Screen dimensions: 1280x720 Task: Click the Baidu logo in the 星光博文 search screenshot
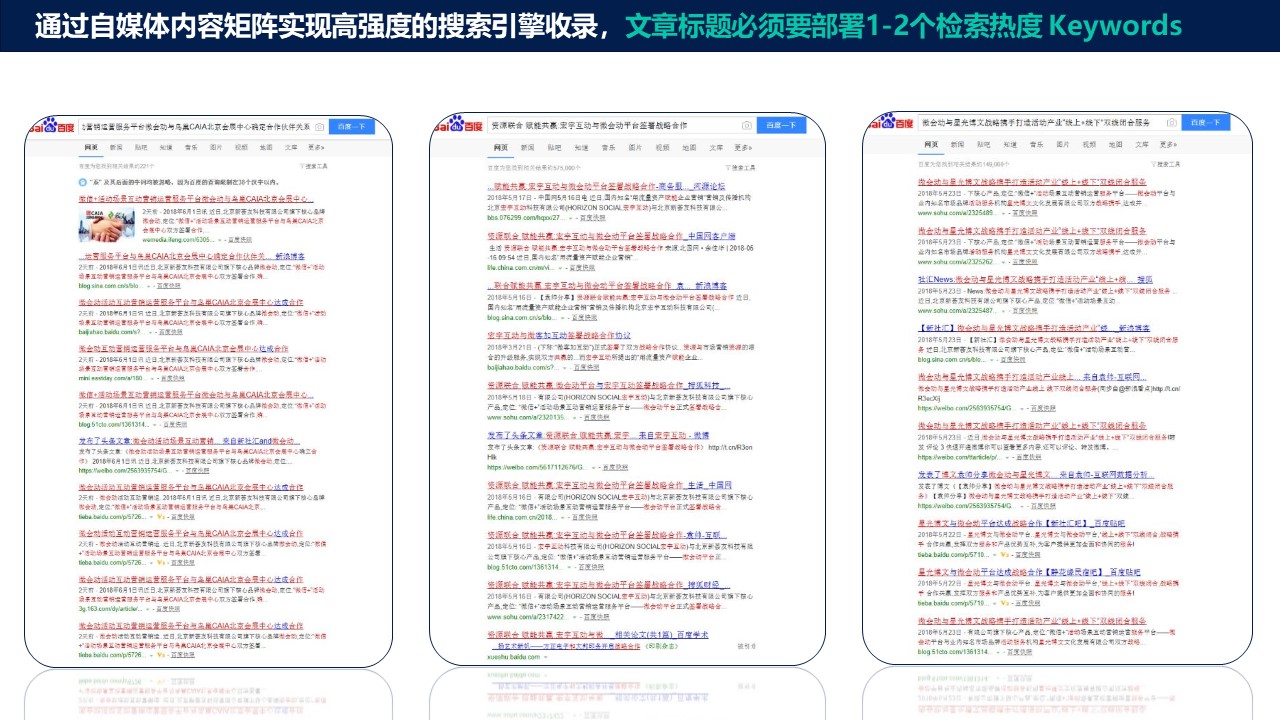pyautogui.click(x=891, y=122)
